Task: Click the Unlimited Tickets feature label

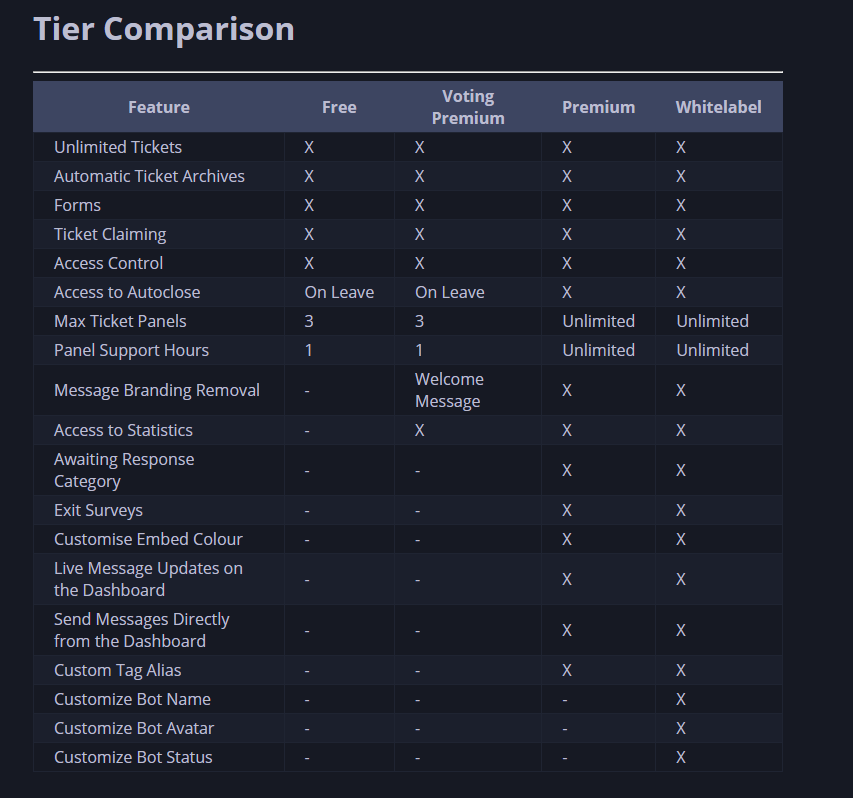Action: point(118,147)
